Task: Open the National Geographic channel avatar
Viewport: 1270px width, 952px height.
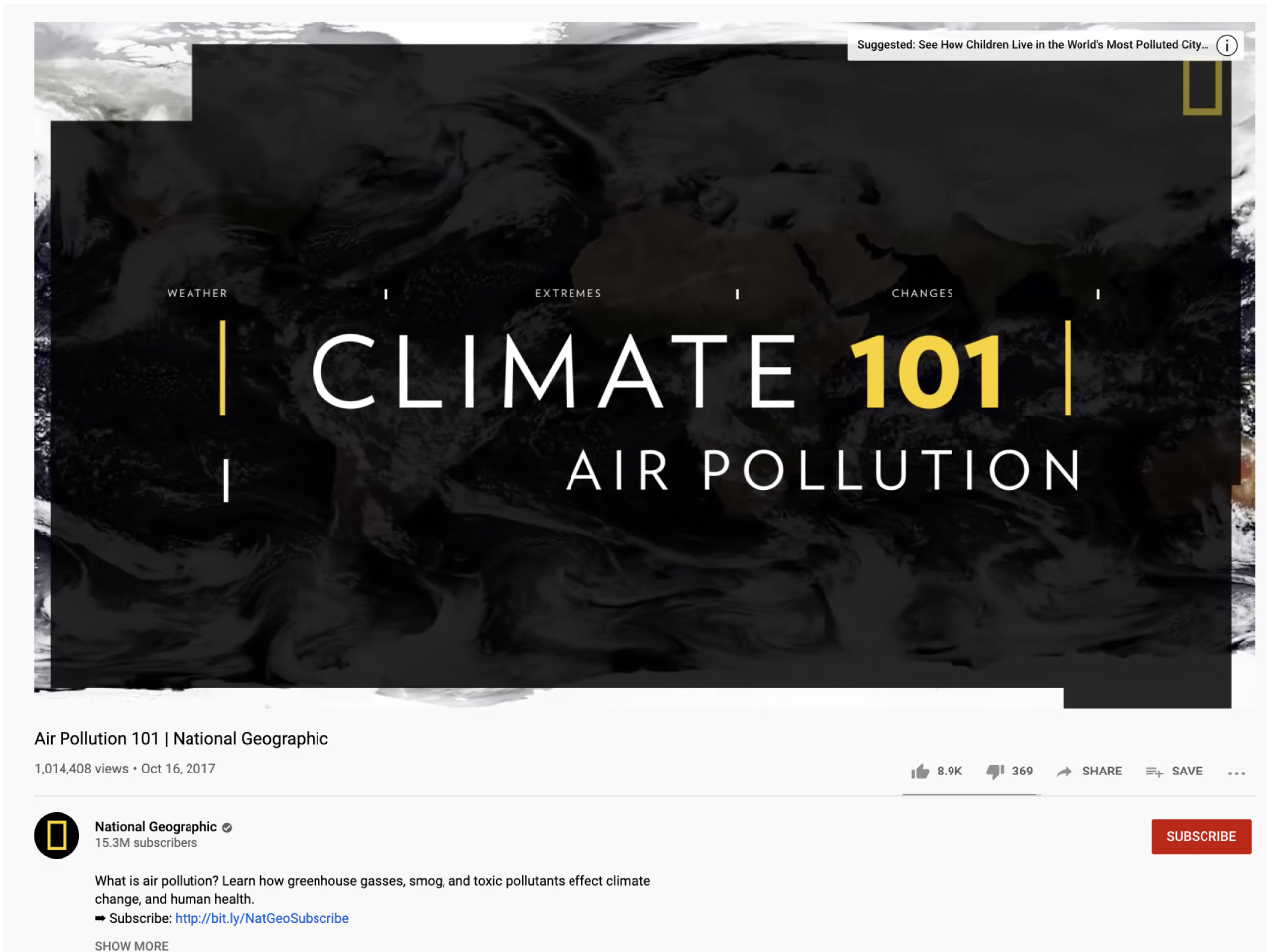Action: [x=57, y=835]
